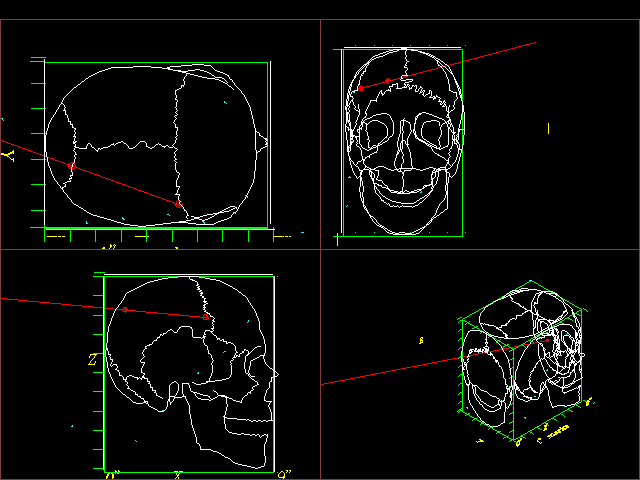This screenshot has width=640, height=480.
Task: Click yellow Y axis label in top view
Action: [x=9, y=155]
